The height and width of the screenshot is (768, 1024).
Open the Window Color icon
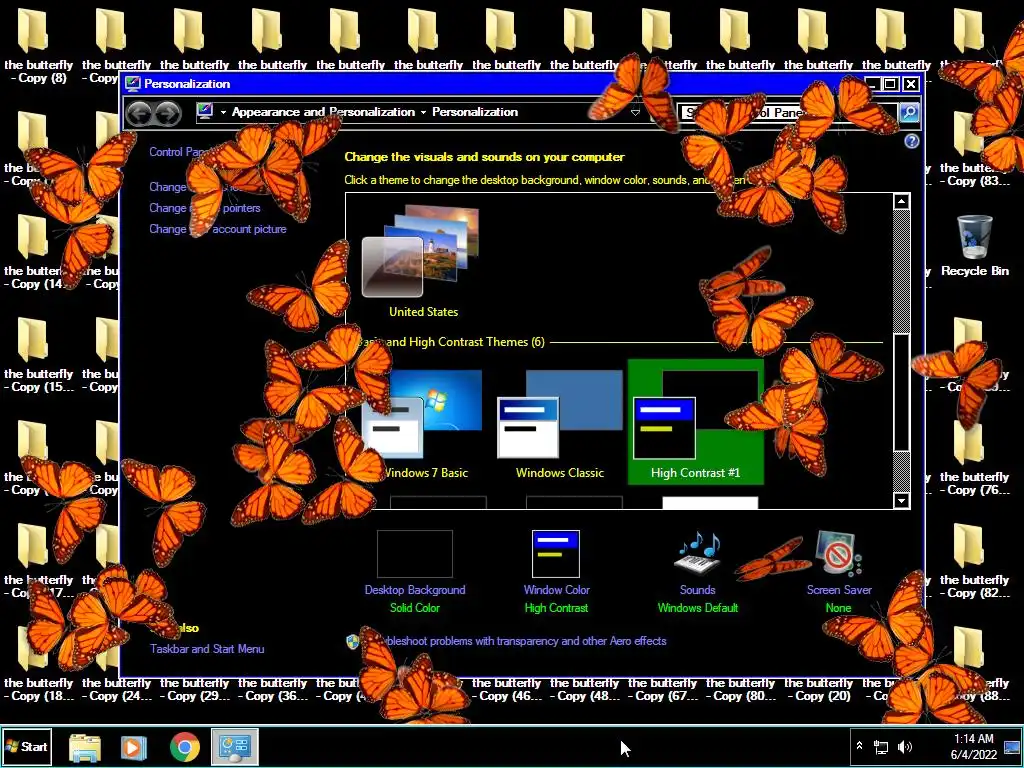point(556,554)
